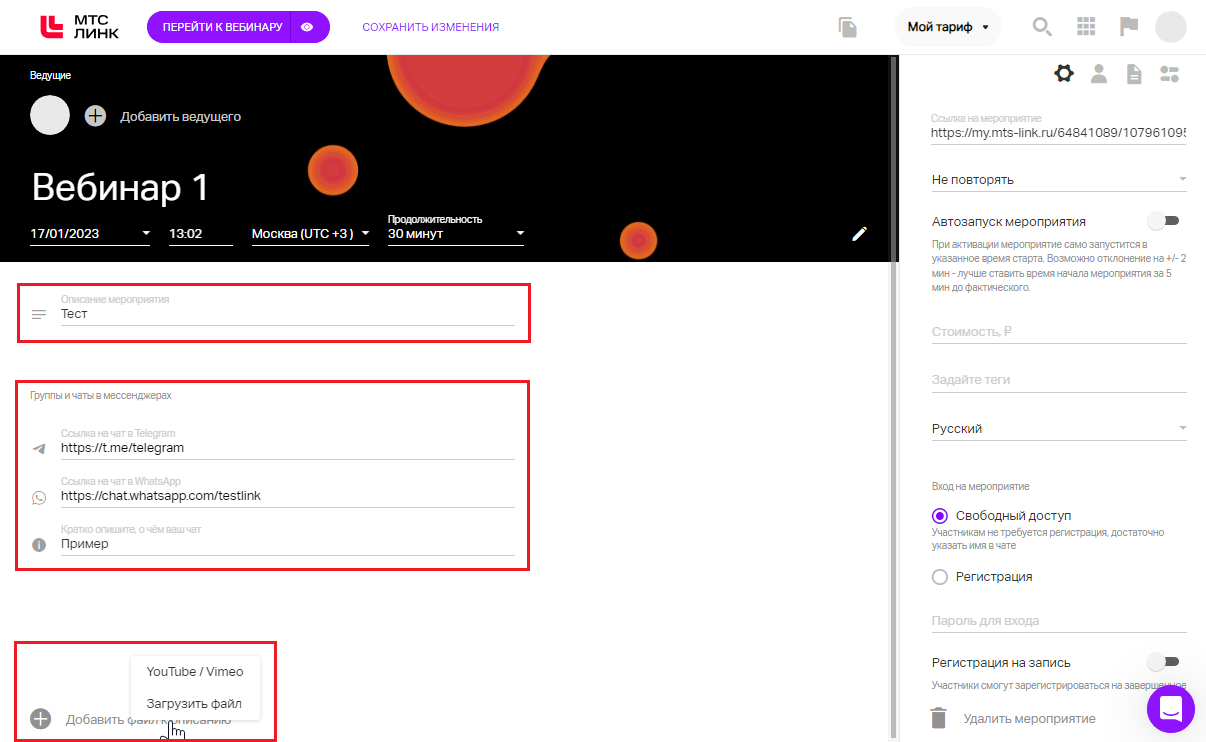Choose Загрузить файл menu option
The height and width of the screenshot is (742, 1206).
195,703
